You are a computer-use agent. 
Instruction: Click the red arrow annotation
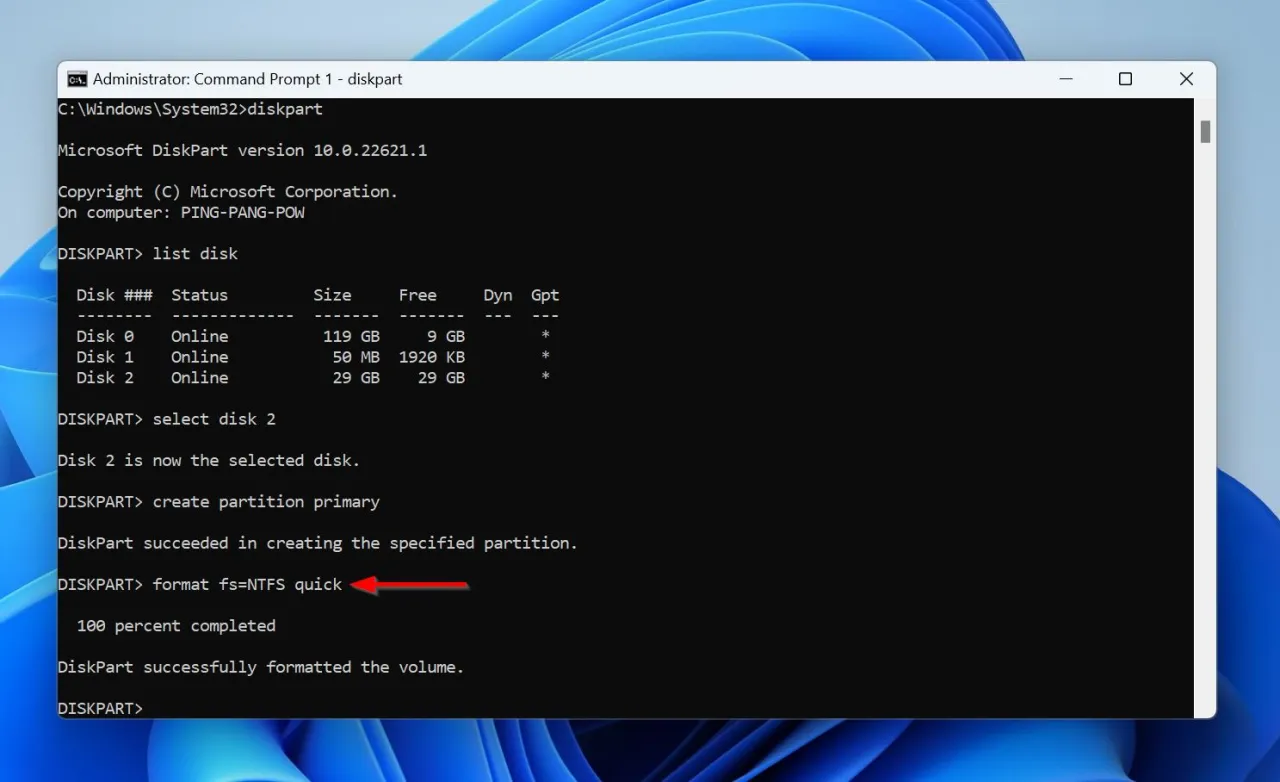(x=411, y=585)
